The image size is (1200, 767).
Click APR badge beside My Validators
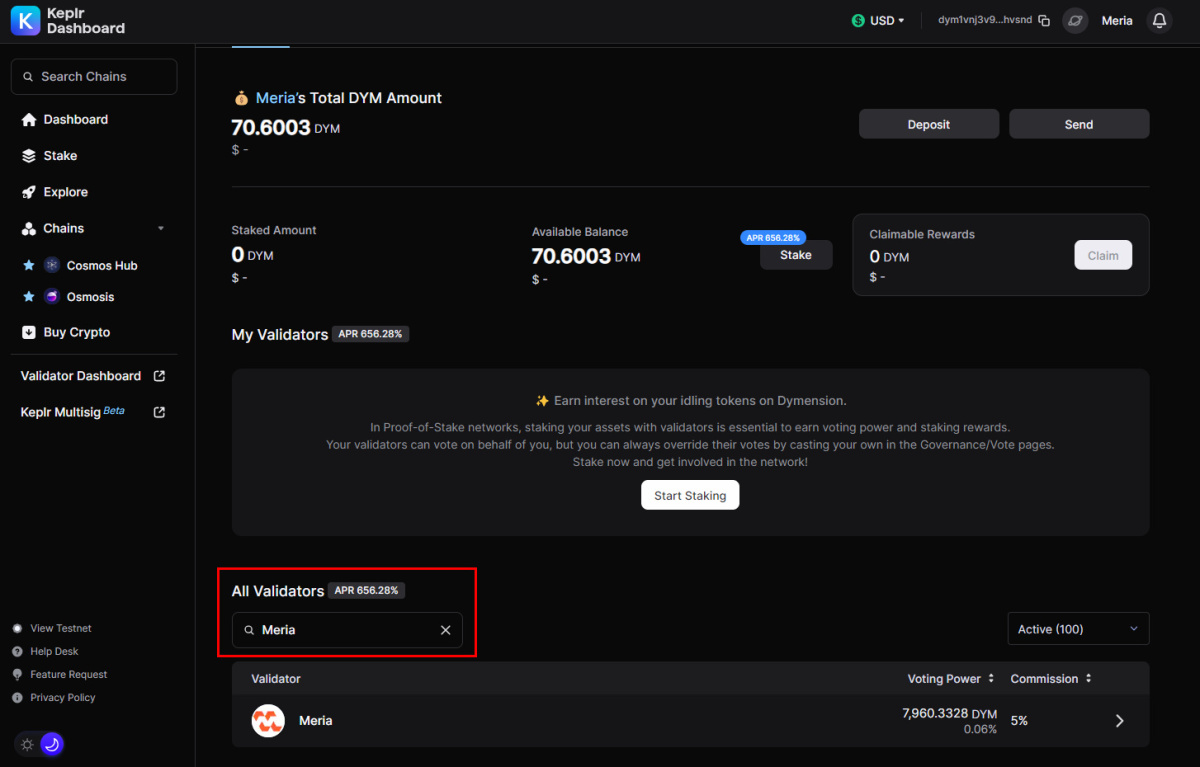tap(370, 334)
